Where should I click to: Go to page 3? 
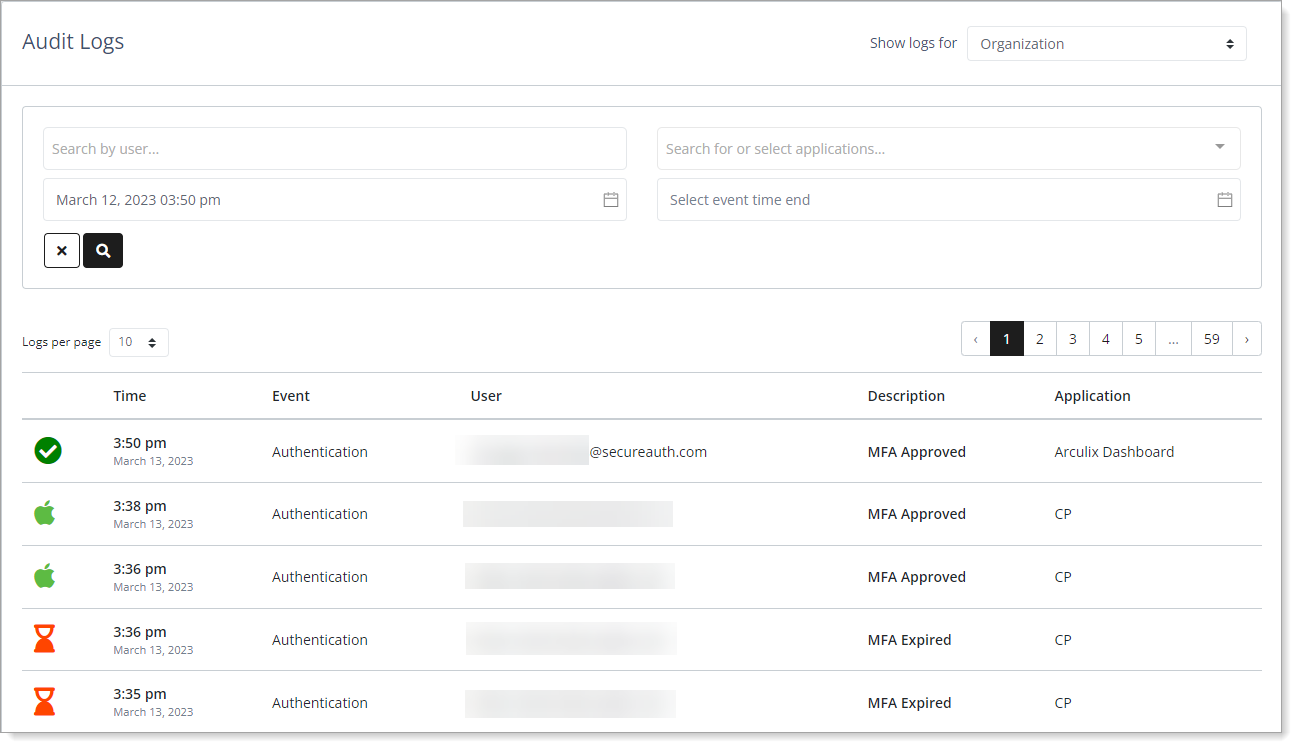point(1073,339)
